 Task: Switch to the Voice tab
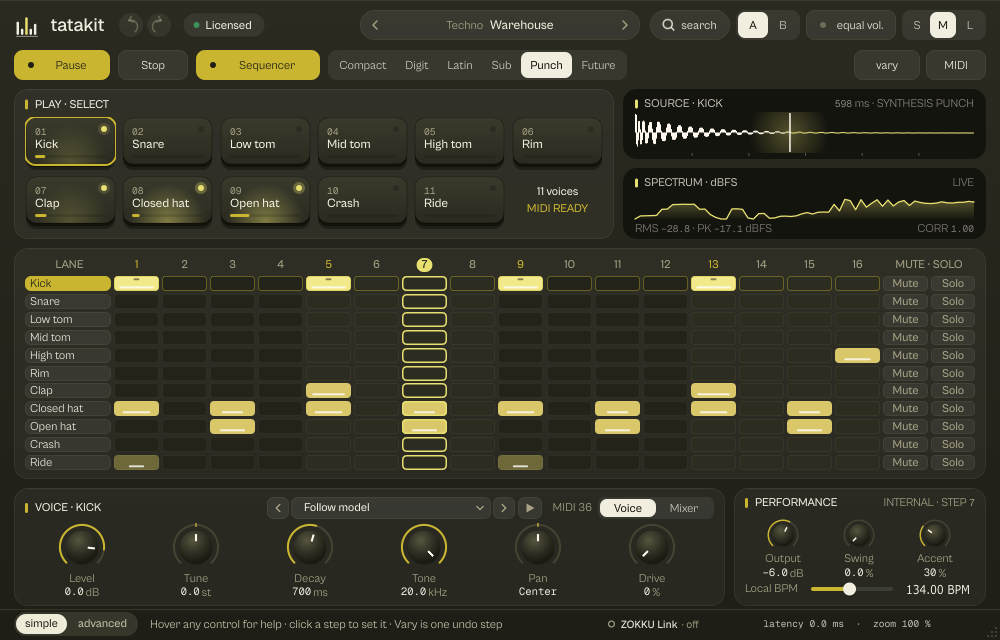point(628,508)
